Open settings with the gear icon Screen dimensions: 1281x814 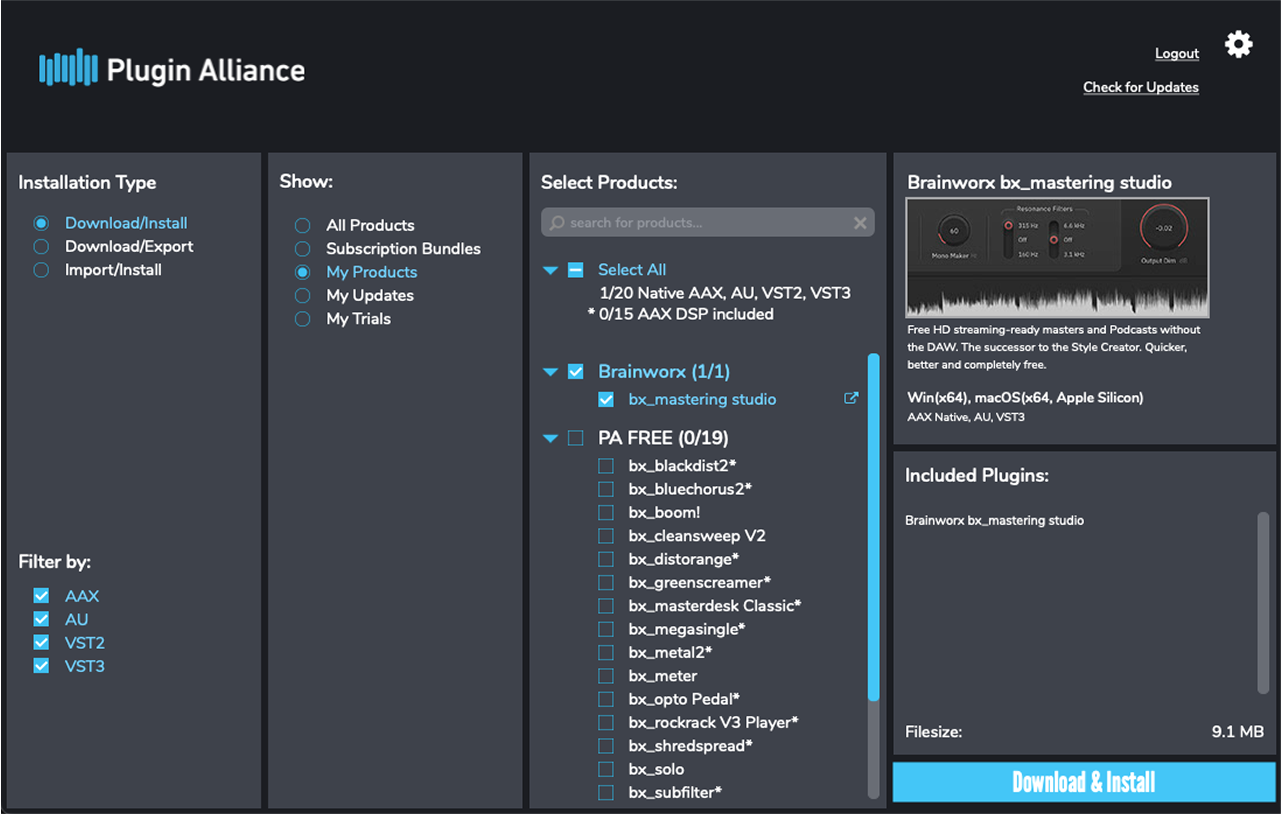(x=1238, y=44)
